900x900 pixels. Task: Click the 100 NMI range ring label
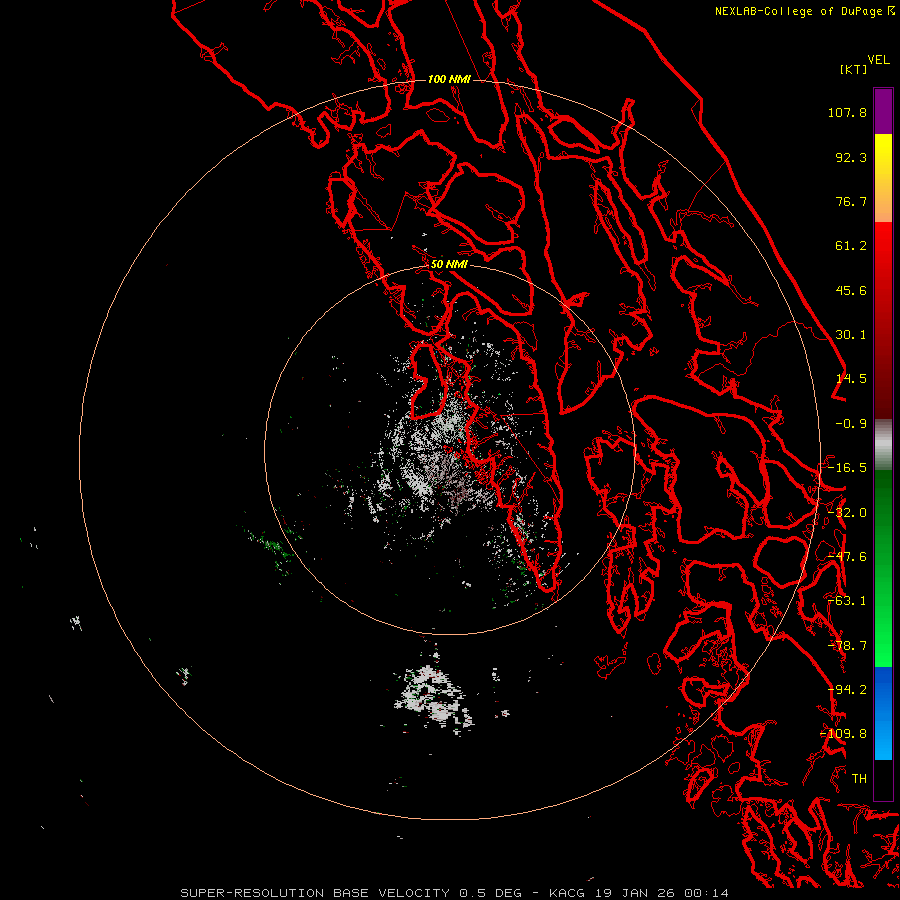coord(449,79)
